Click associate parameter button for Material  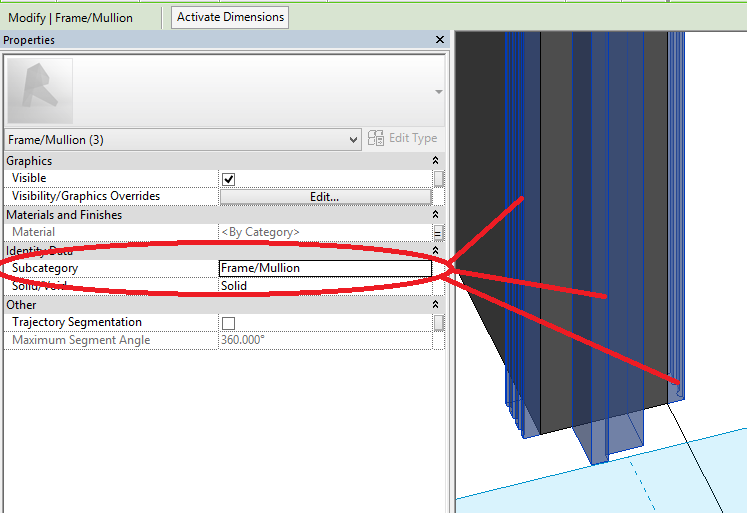coord(438,232)
